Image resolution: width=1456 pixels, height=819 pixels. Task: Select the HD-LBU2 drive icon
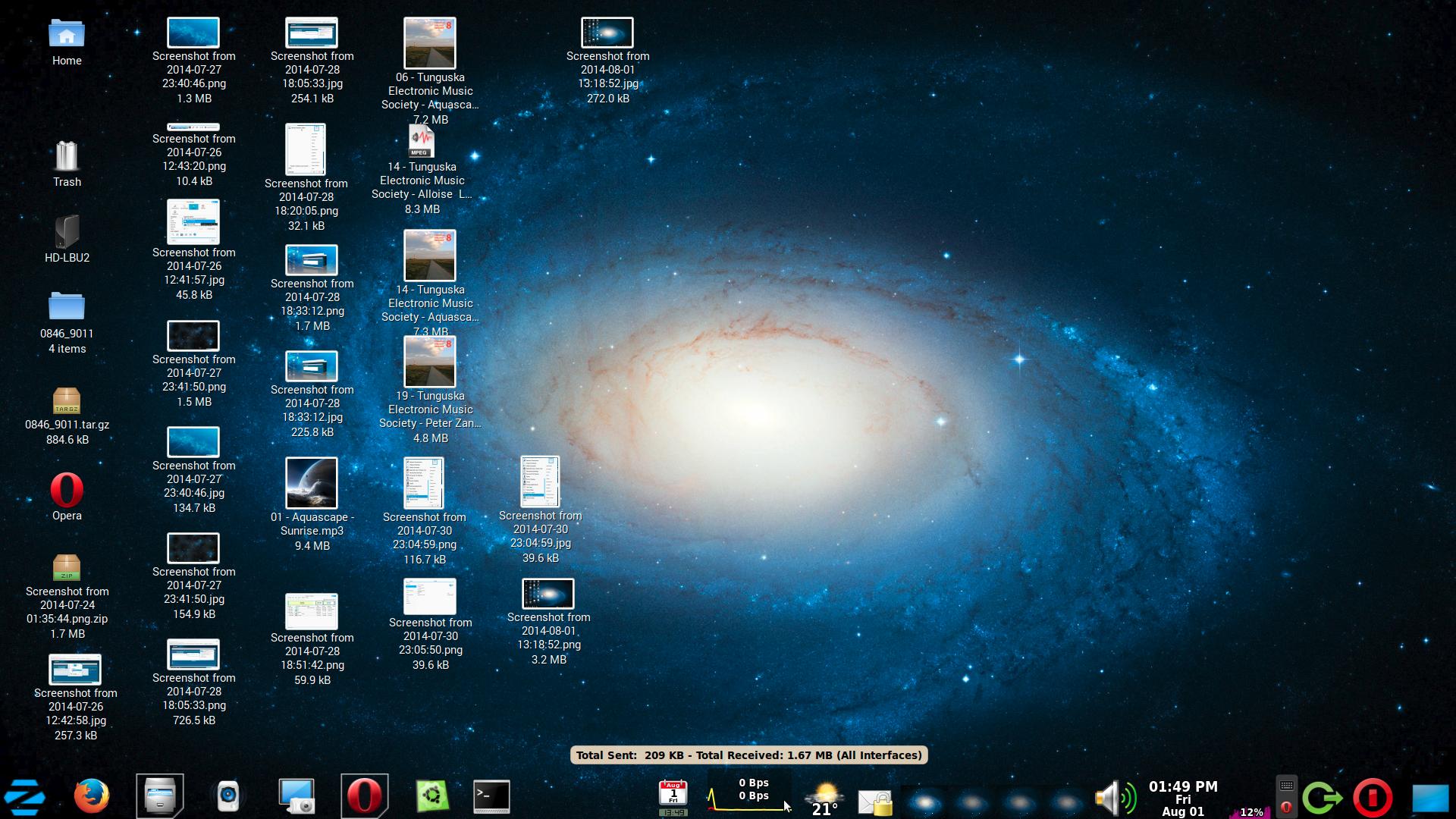click(x=67, y=232)
